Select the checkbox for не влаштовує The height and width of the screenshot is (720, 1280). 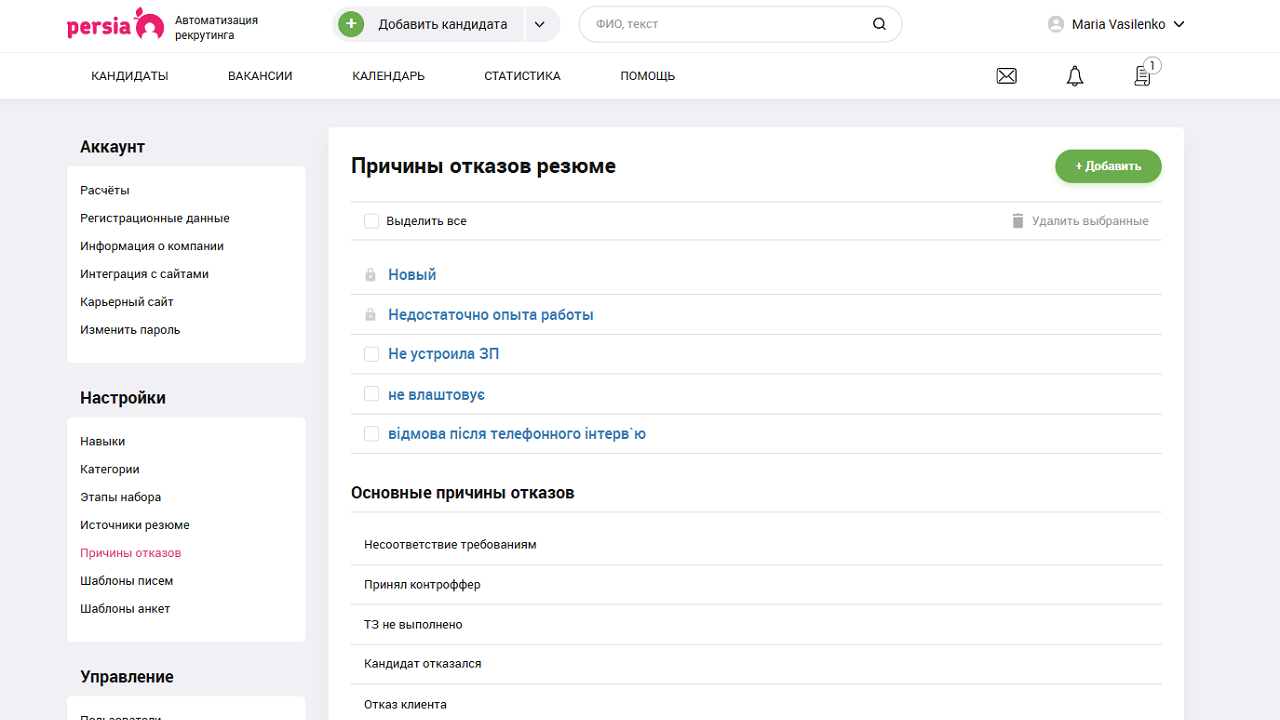coord(371,393)
